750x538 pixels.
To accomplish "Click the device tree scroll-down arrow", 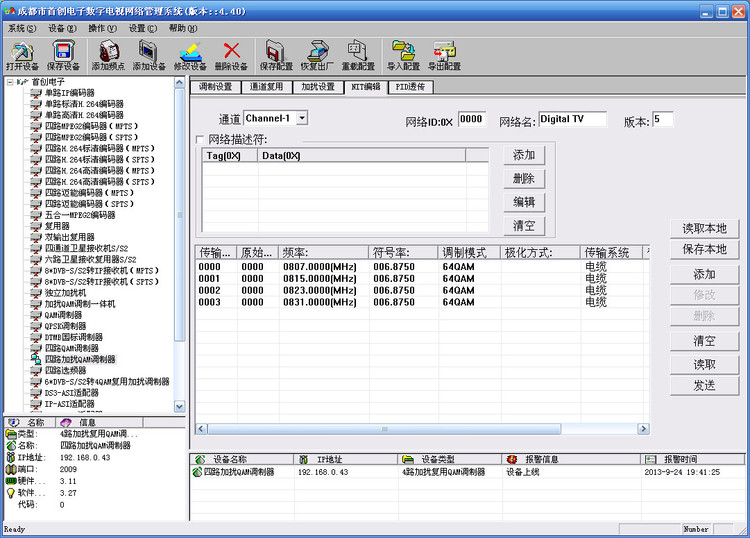I will pos(179,406).
